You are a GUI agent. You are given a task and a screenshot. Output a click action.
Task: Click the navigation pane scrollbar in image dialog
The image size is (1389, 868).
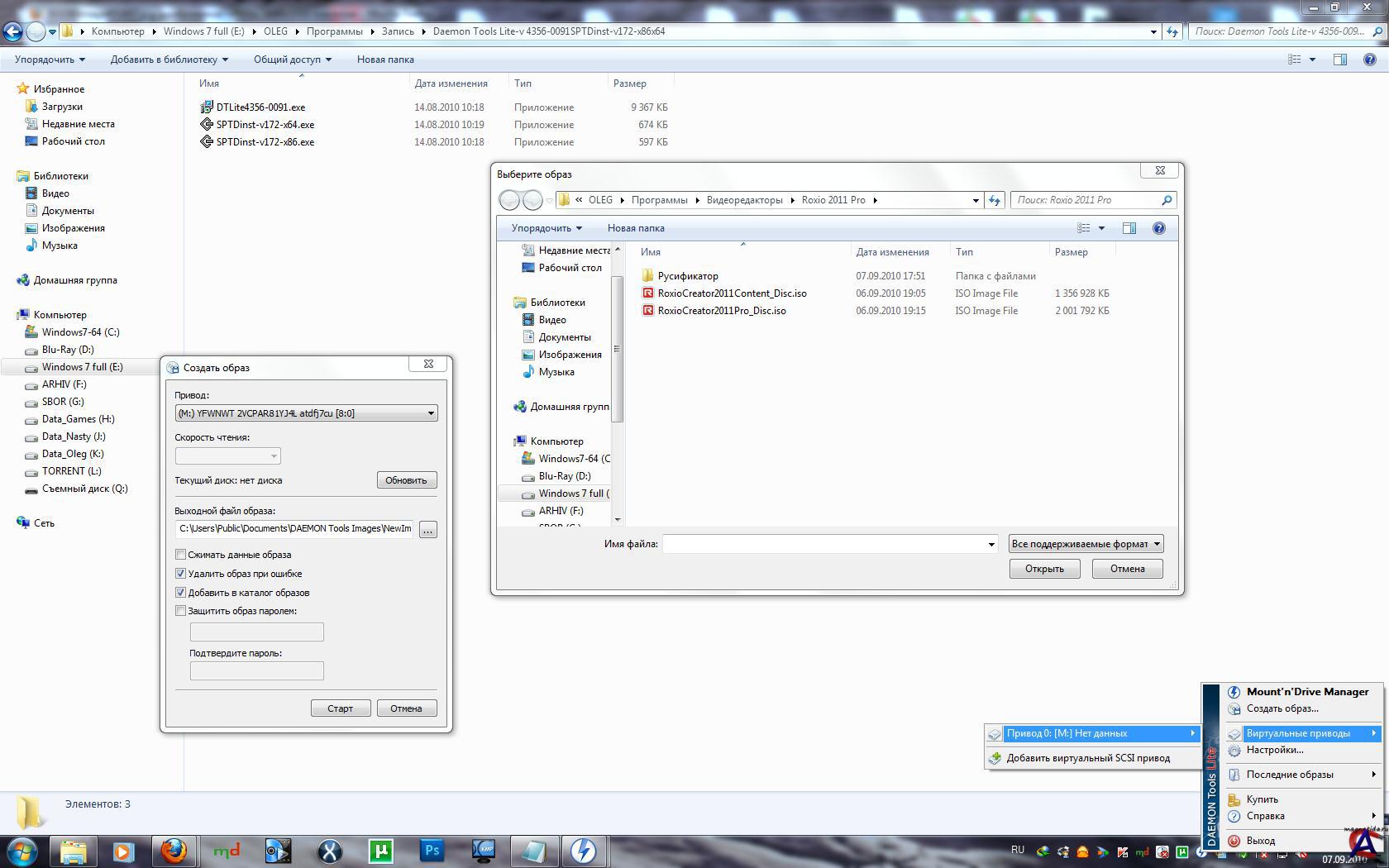(x=617, y=349)
